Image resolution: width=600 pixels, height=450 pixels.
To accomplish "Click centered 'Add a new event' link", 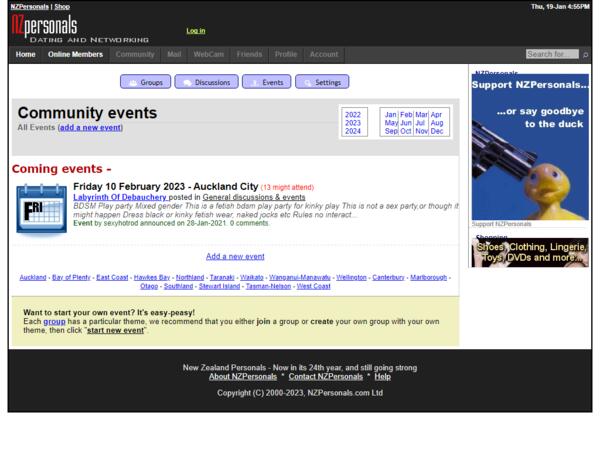I will point(235,256).
